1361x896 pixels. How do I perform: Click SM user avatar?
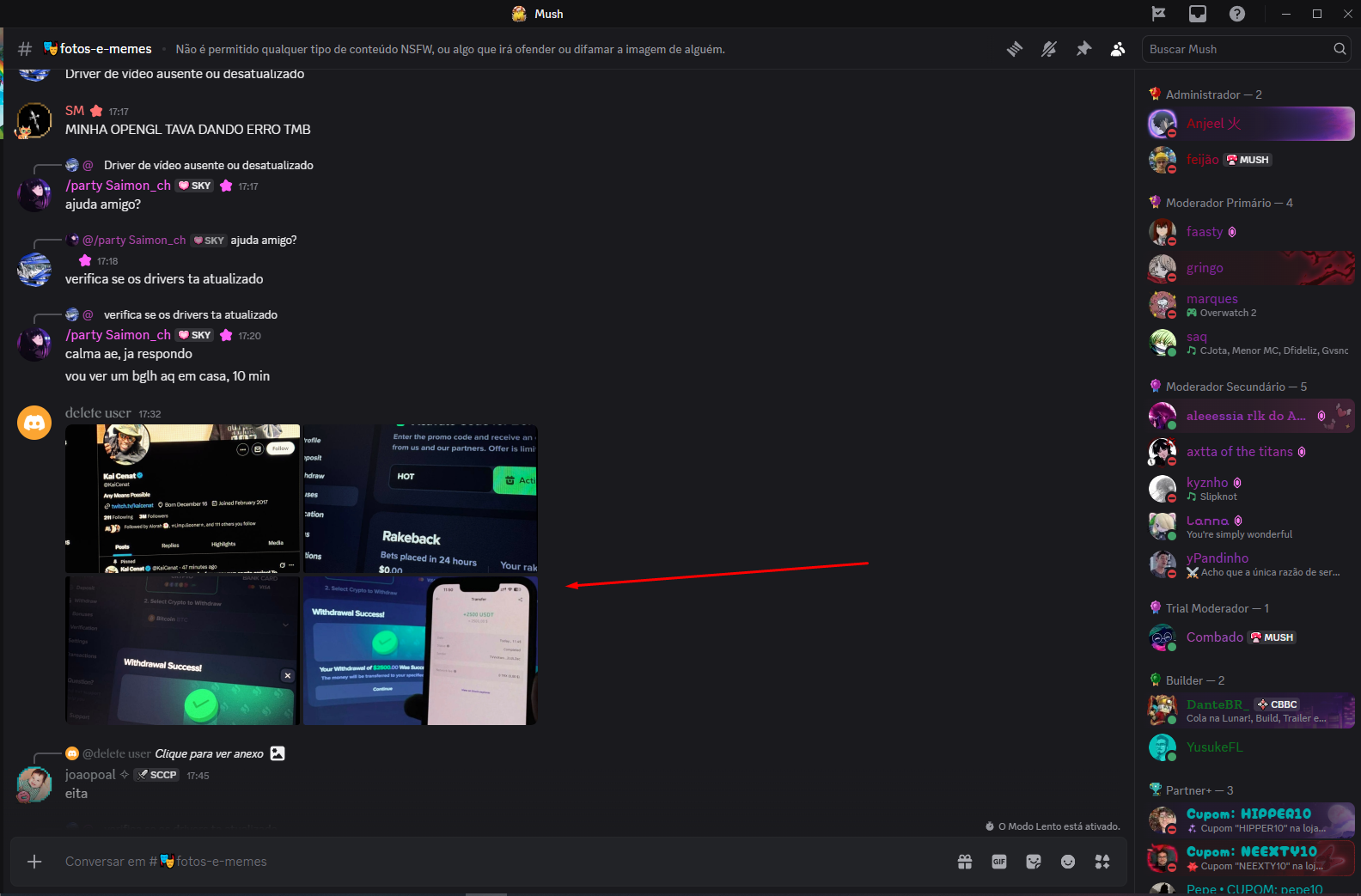click(x=34, y=121)
